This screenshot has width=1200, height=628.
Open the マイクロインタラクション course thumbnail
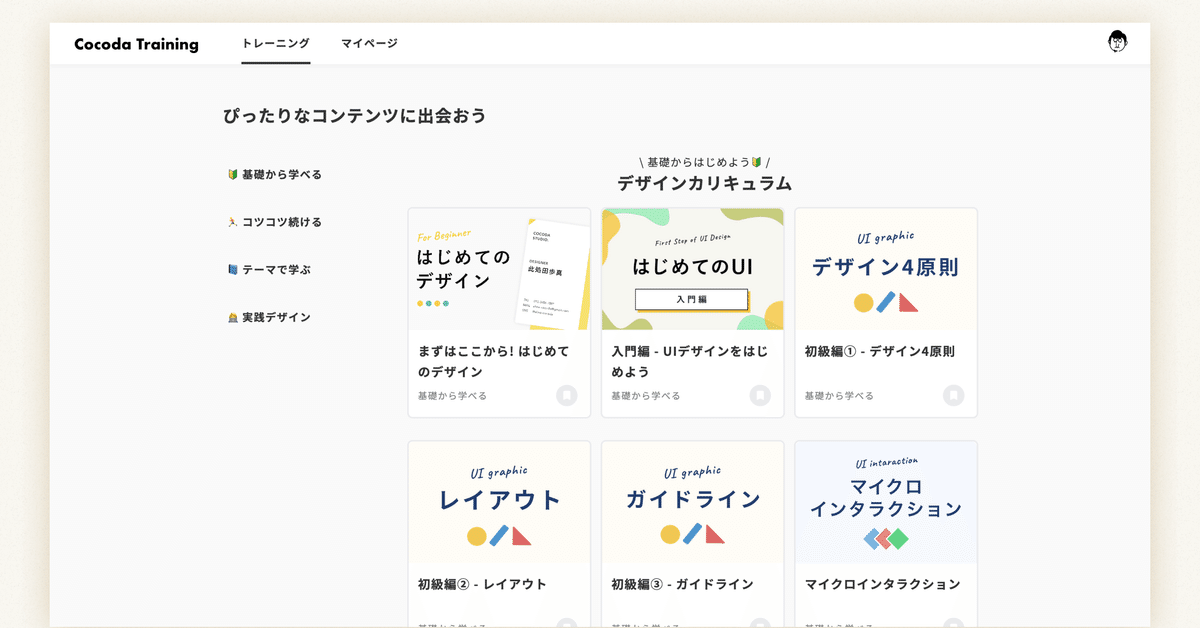(x=886, y=503)
